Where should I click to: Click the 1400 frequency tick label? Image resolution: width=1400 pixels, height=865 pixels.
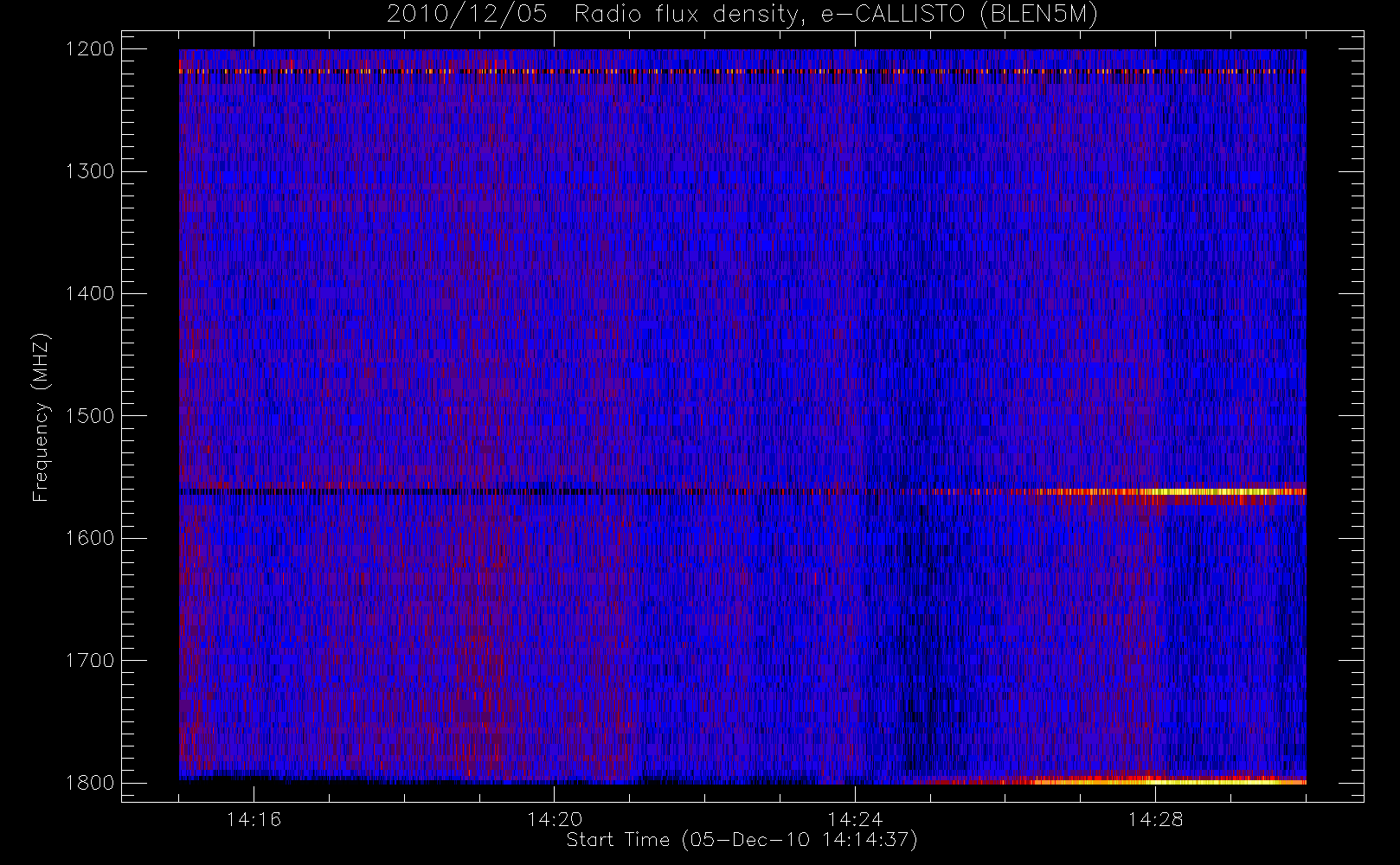pyautogui.click(x=90, y=294)
